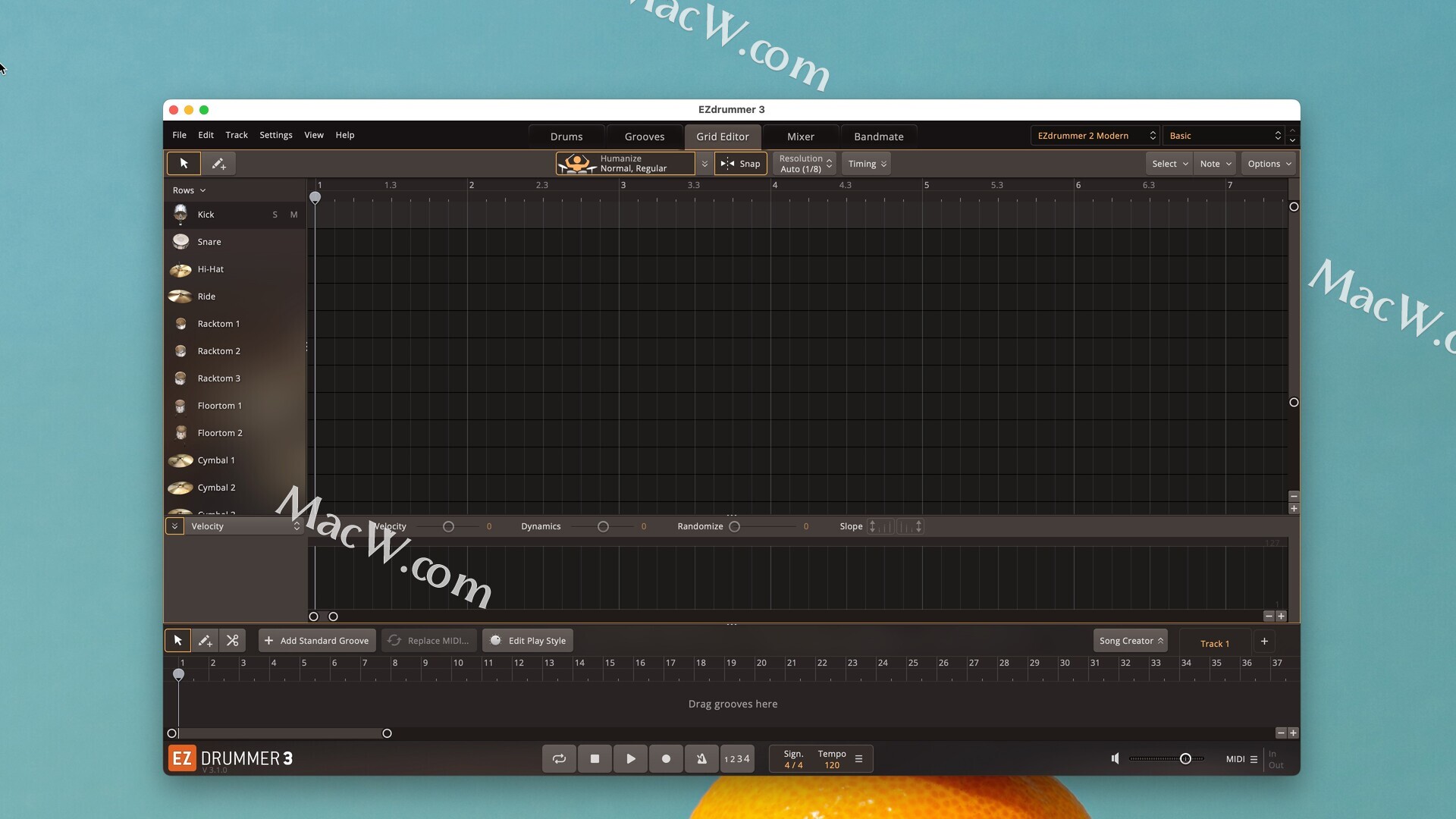Viewport: 1456px width, 819px height.
Task: Select the pencil draw tool in Grid Editor
Action: tap(218, 163)
